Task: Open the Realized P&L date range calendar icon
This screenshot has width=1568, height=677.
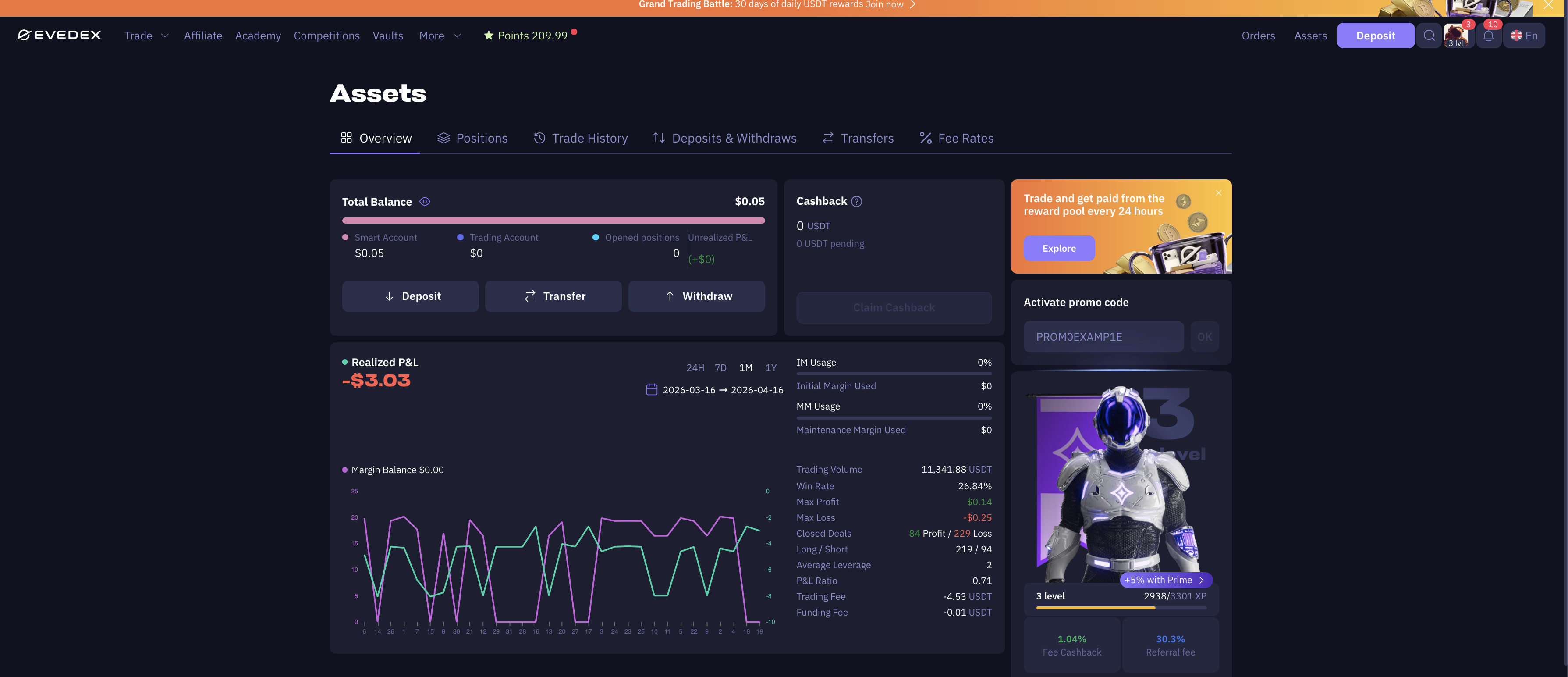Action: point(651,390)
